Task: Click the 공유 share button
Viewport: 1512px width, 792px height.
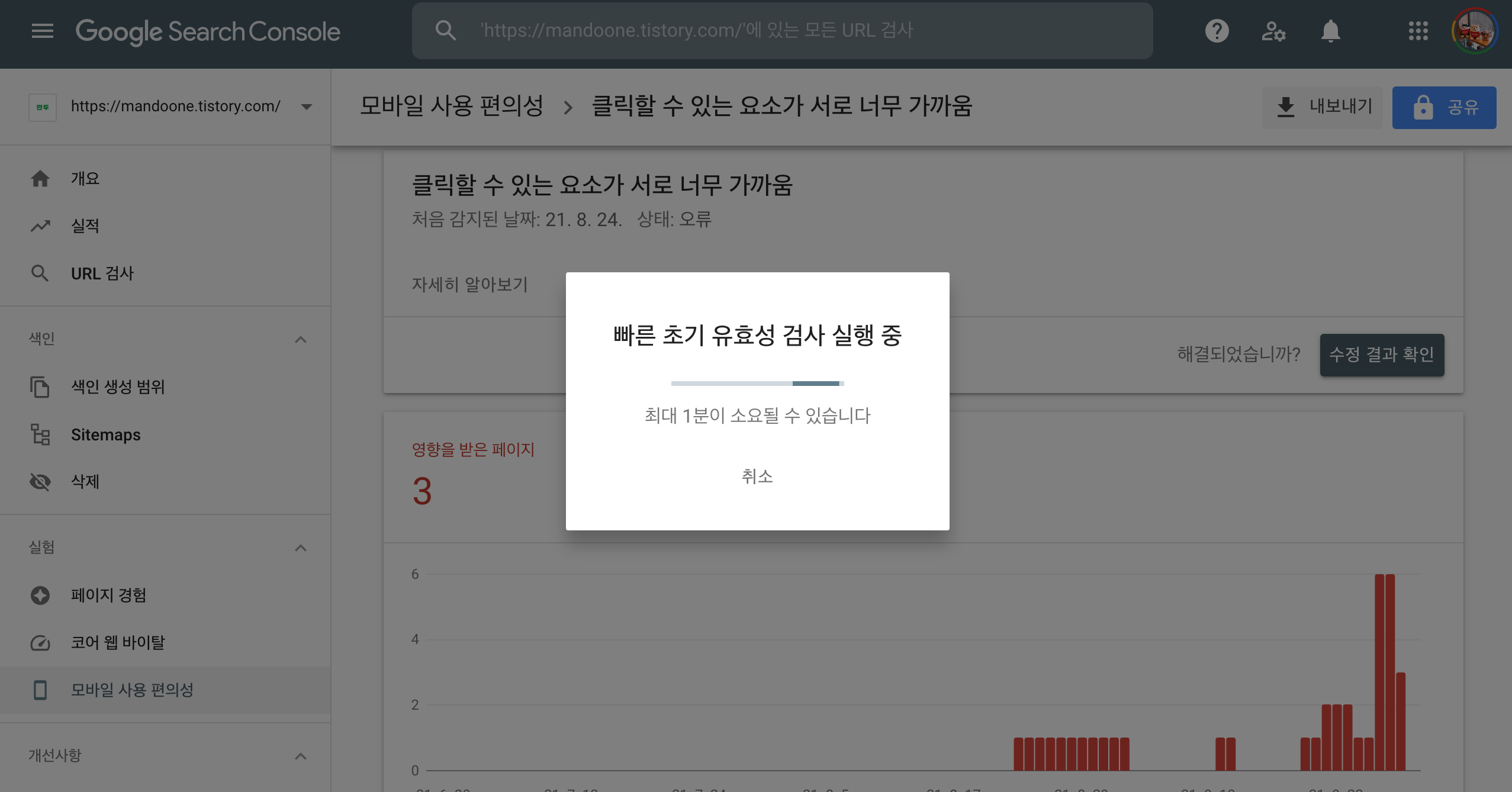Action: pos(1444,107)
